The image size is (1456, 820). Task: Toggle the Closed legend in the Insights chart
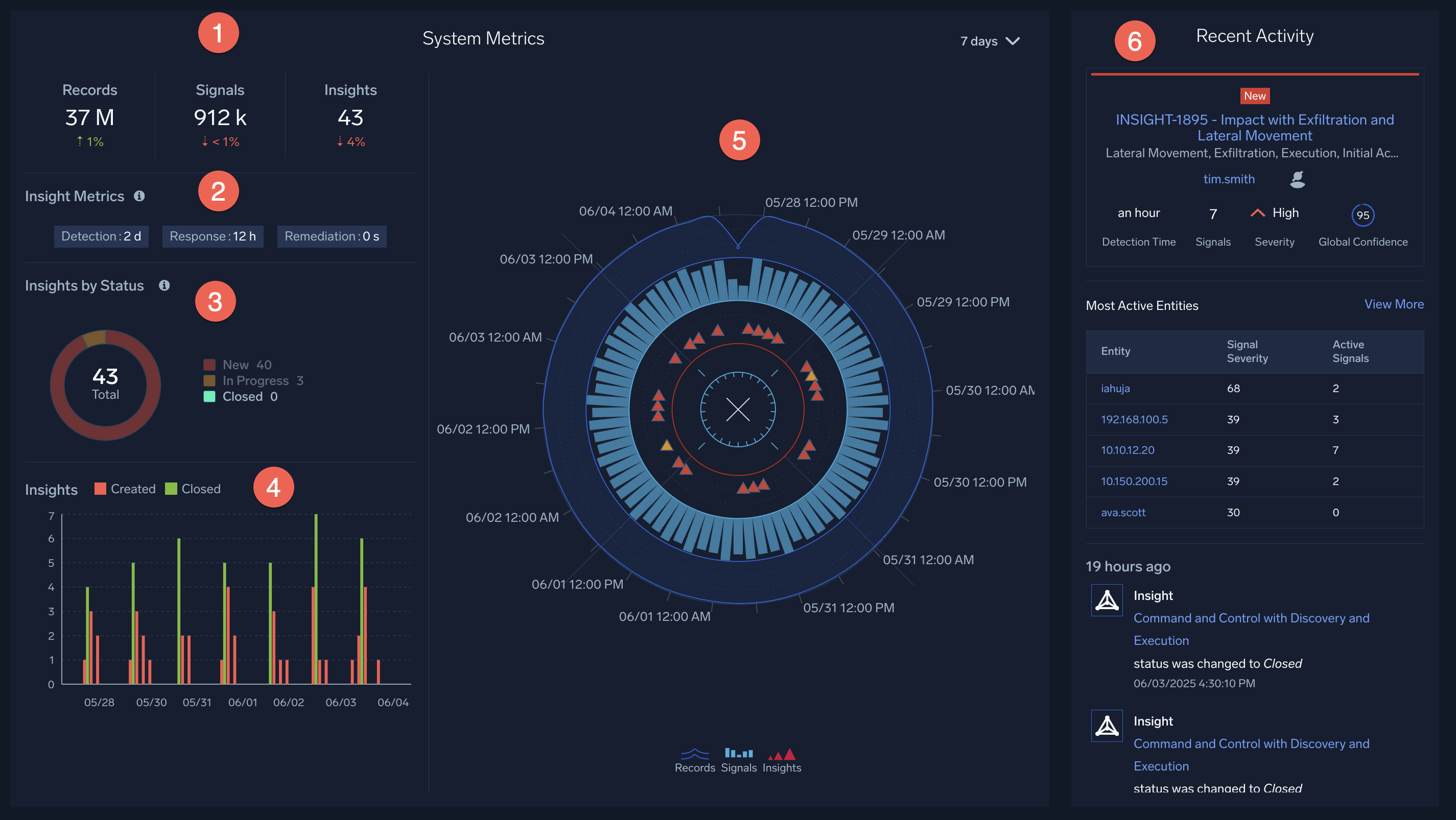point(193,489)
